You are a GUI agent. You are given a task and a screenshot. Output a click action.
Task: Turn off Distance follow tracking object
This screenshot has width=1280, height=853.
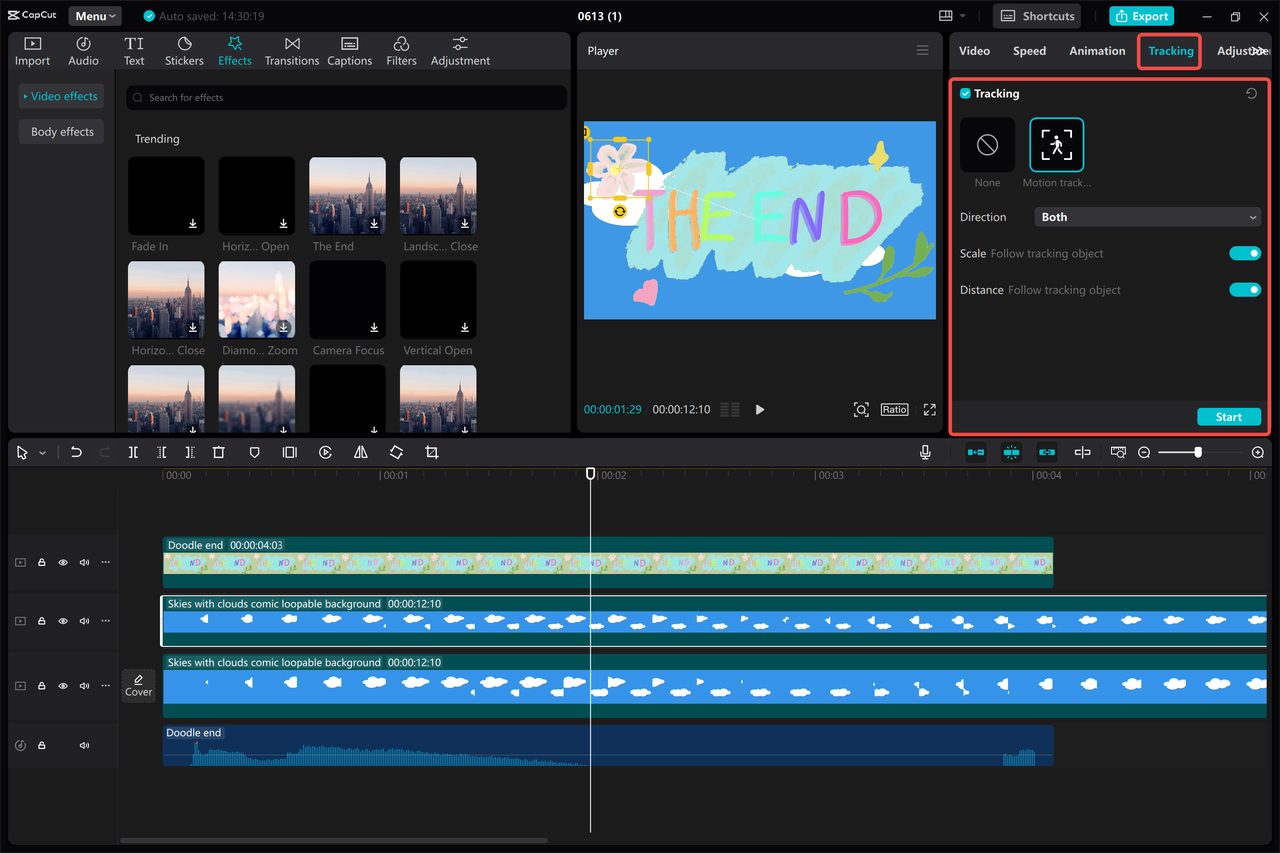[x=1244, y=289]
